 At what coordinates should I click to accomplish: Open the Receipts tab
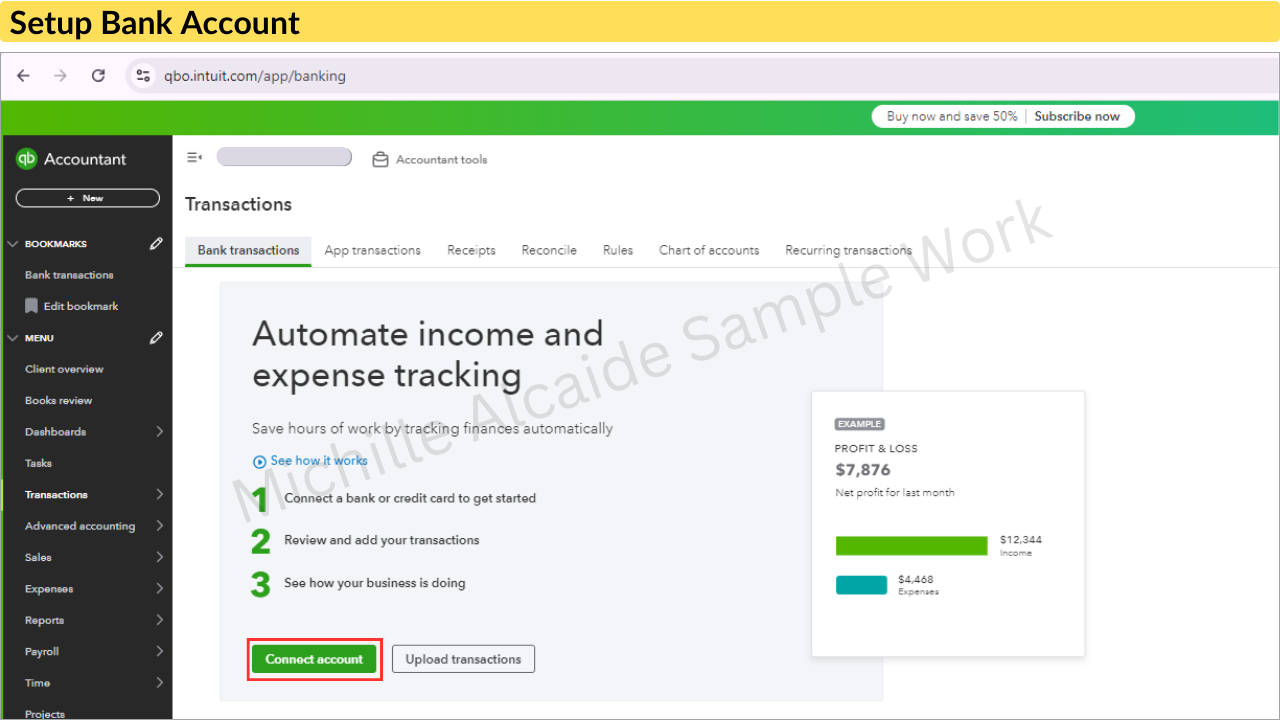point(471,250)
